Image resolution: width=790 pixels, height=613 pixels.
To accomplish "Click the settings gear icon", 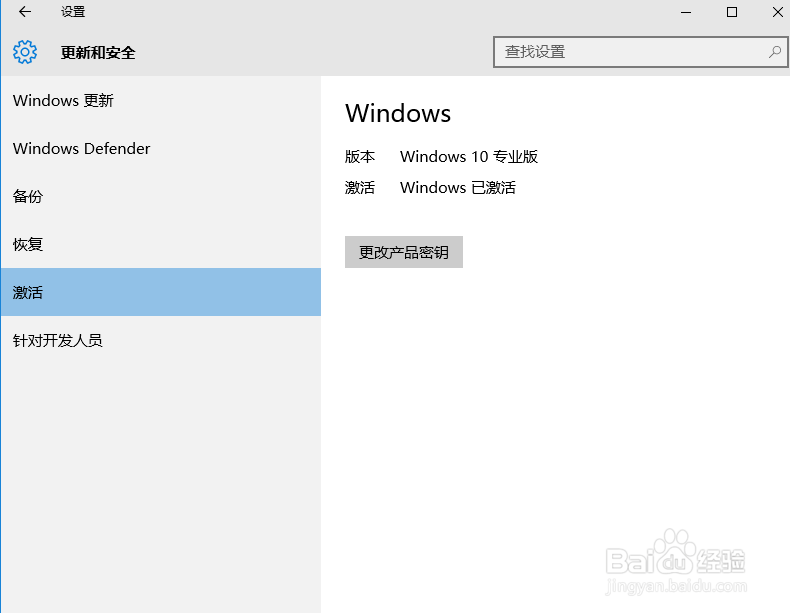I will click(x=25, y=52).
